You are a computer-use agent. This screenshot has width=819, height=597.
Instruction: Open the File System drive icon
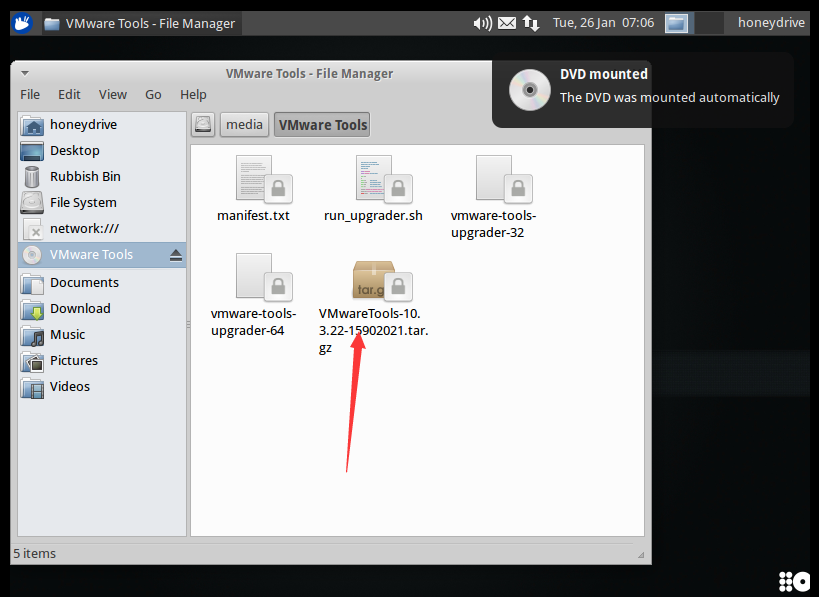coord(32,203)
